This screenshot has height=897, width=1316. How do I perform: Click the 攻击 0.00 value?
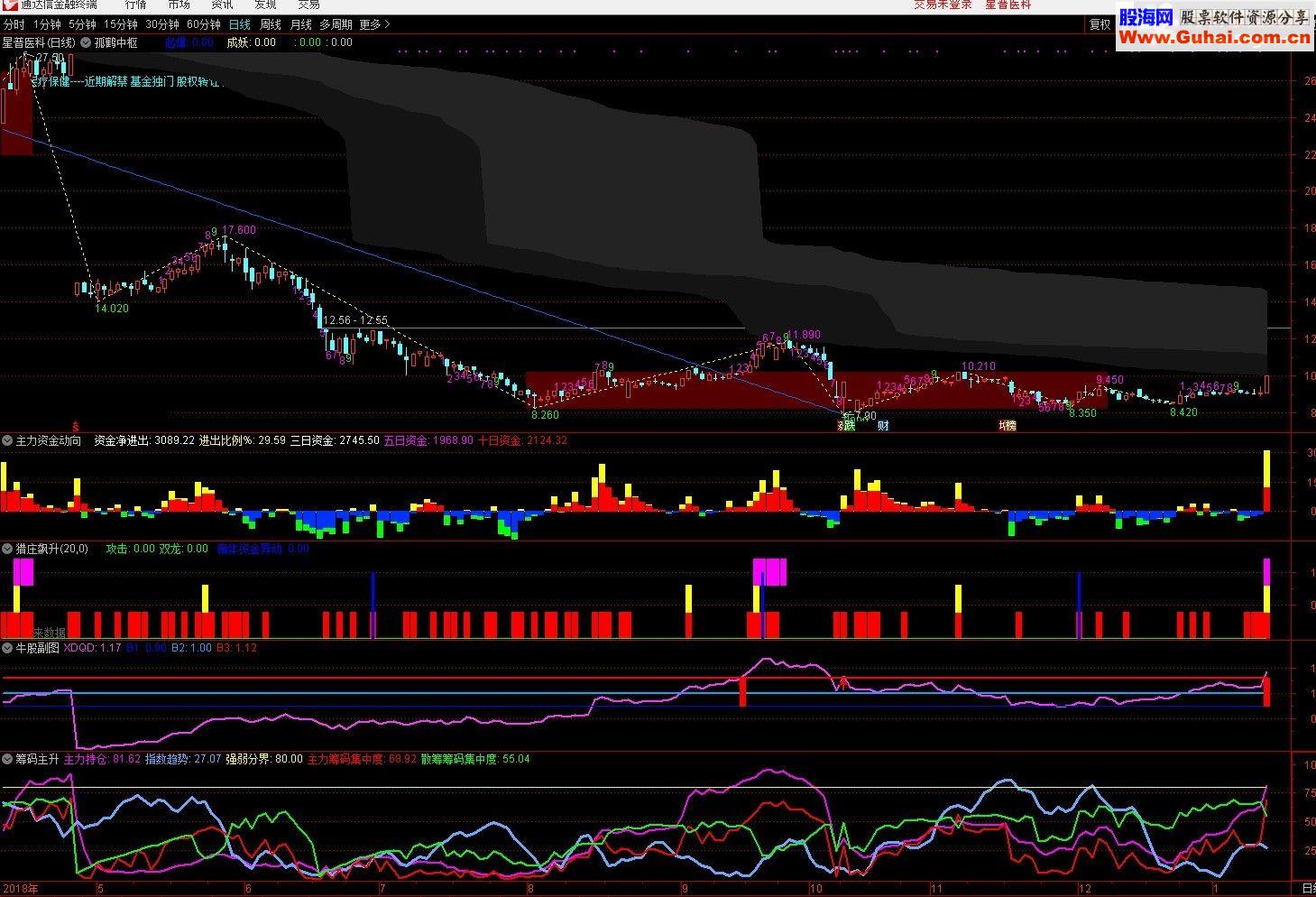pos(131,549)
